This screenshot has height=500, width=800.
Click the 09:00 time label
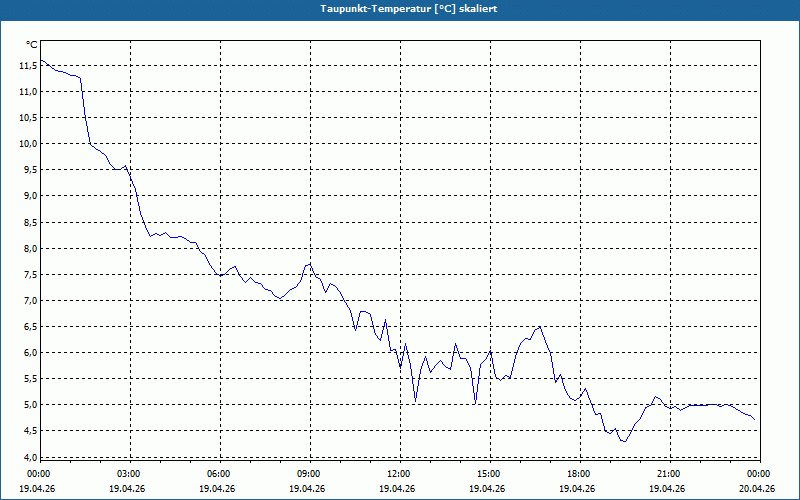(x=309, y=474)
